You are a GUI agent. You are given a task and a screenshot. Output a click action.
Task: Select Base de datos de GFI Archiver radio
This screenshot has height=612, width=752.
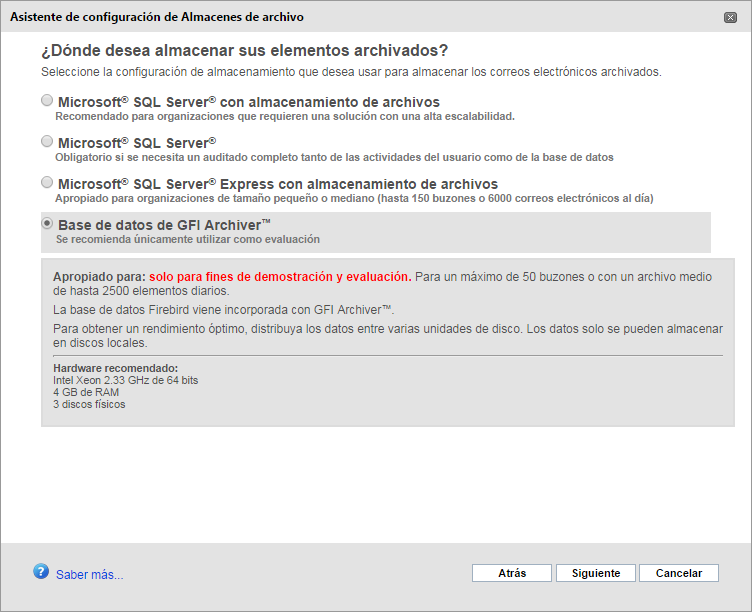[47, 223]
